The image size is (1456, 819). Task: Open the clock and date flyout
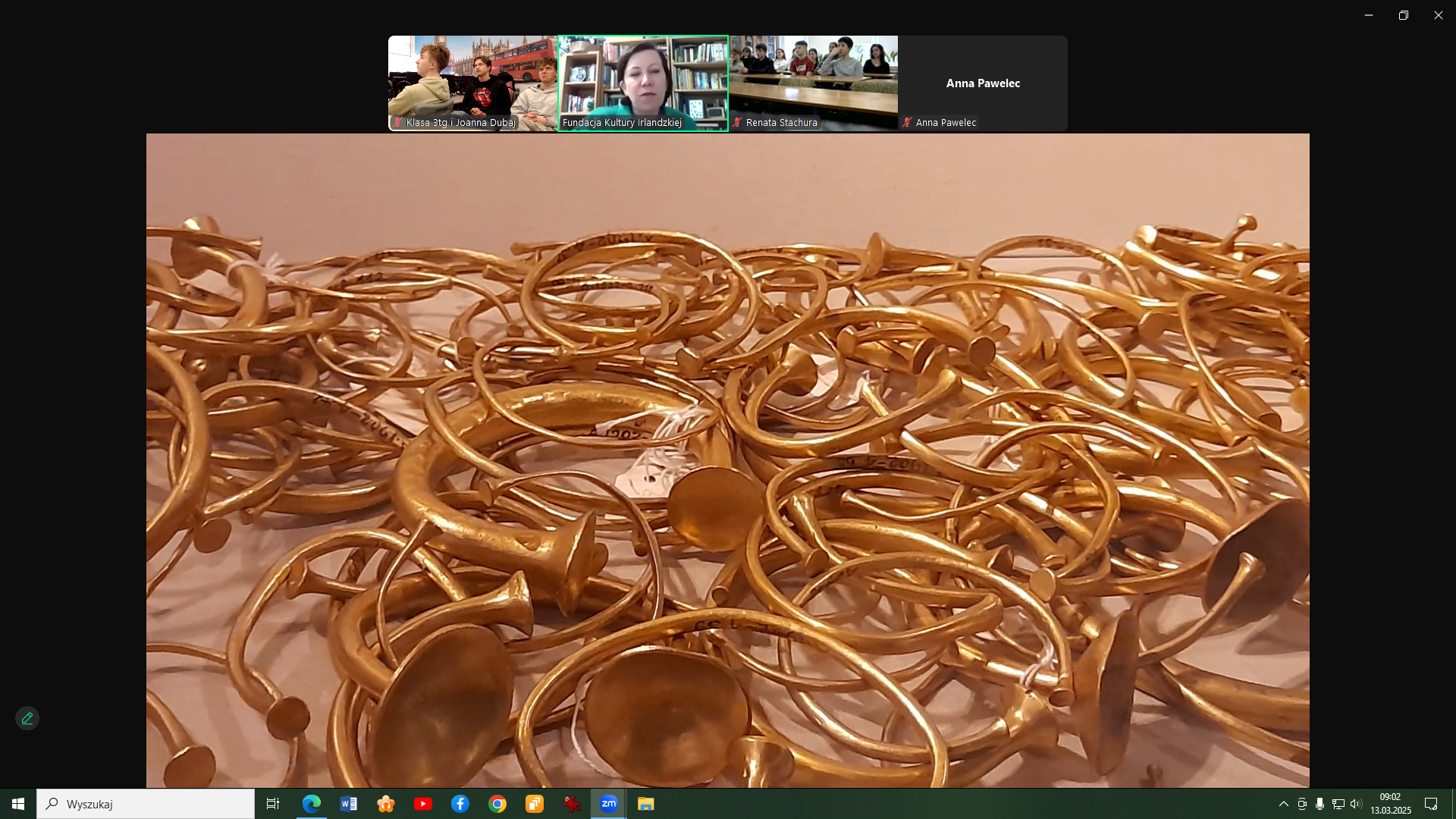click(x=1390, y=804)
